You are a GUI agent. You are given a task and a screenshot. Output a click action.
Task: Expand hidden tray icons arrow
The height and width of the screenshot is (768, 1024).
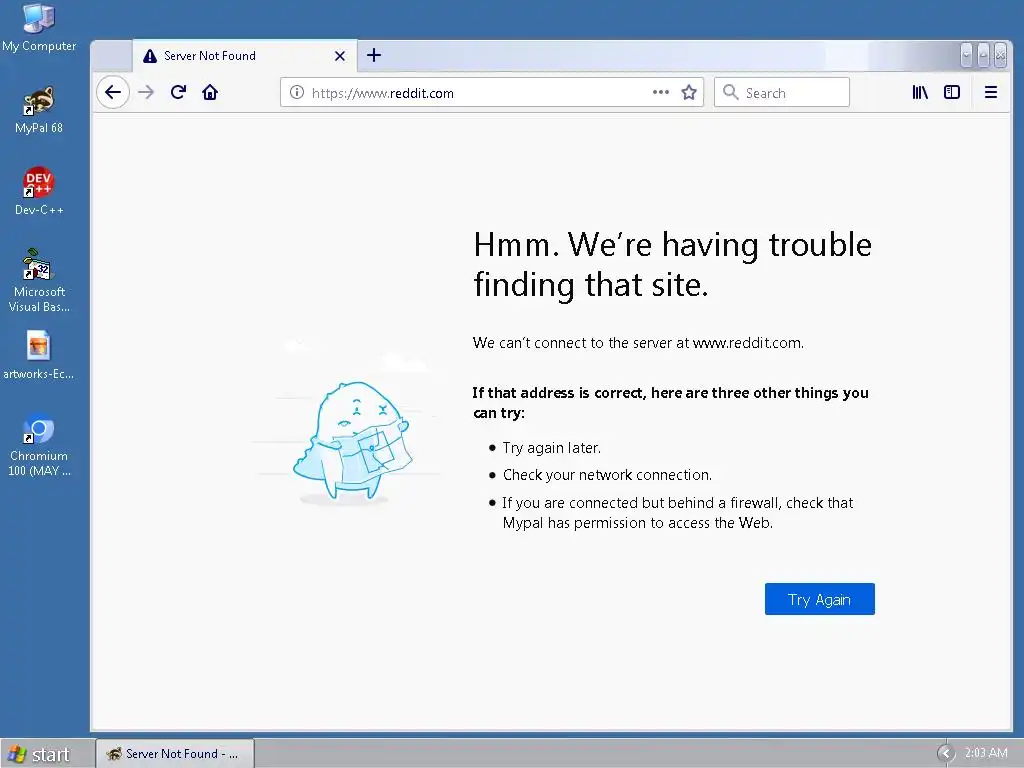coord(946,754)
